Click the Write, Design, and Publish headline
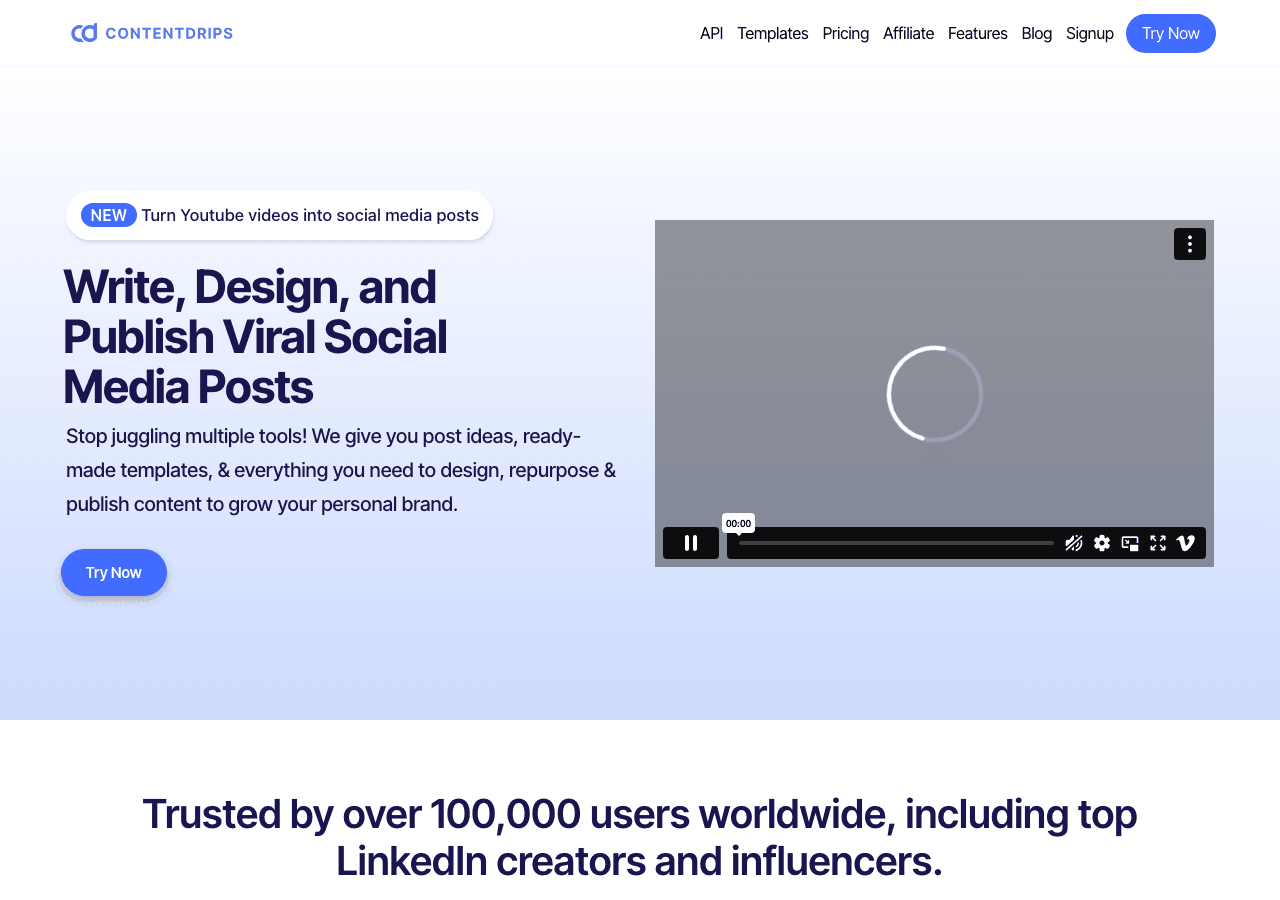This screenshot has height=900, width=1280. pos(255,336)
